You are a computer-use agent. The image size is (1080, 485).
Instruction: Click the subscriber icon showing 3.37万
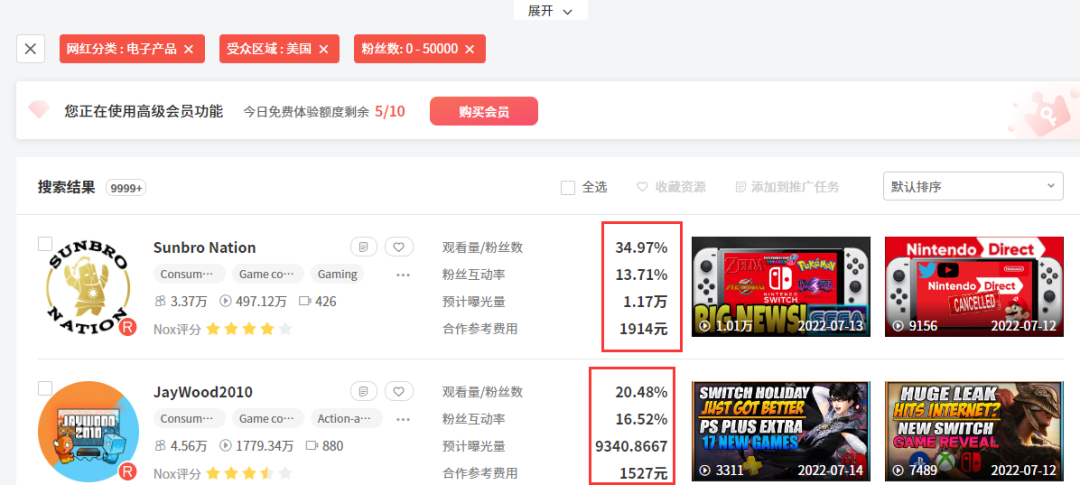tap(160, 302)
